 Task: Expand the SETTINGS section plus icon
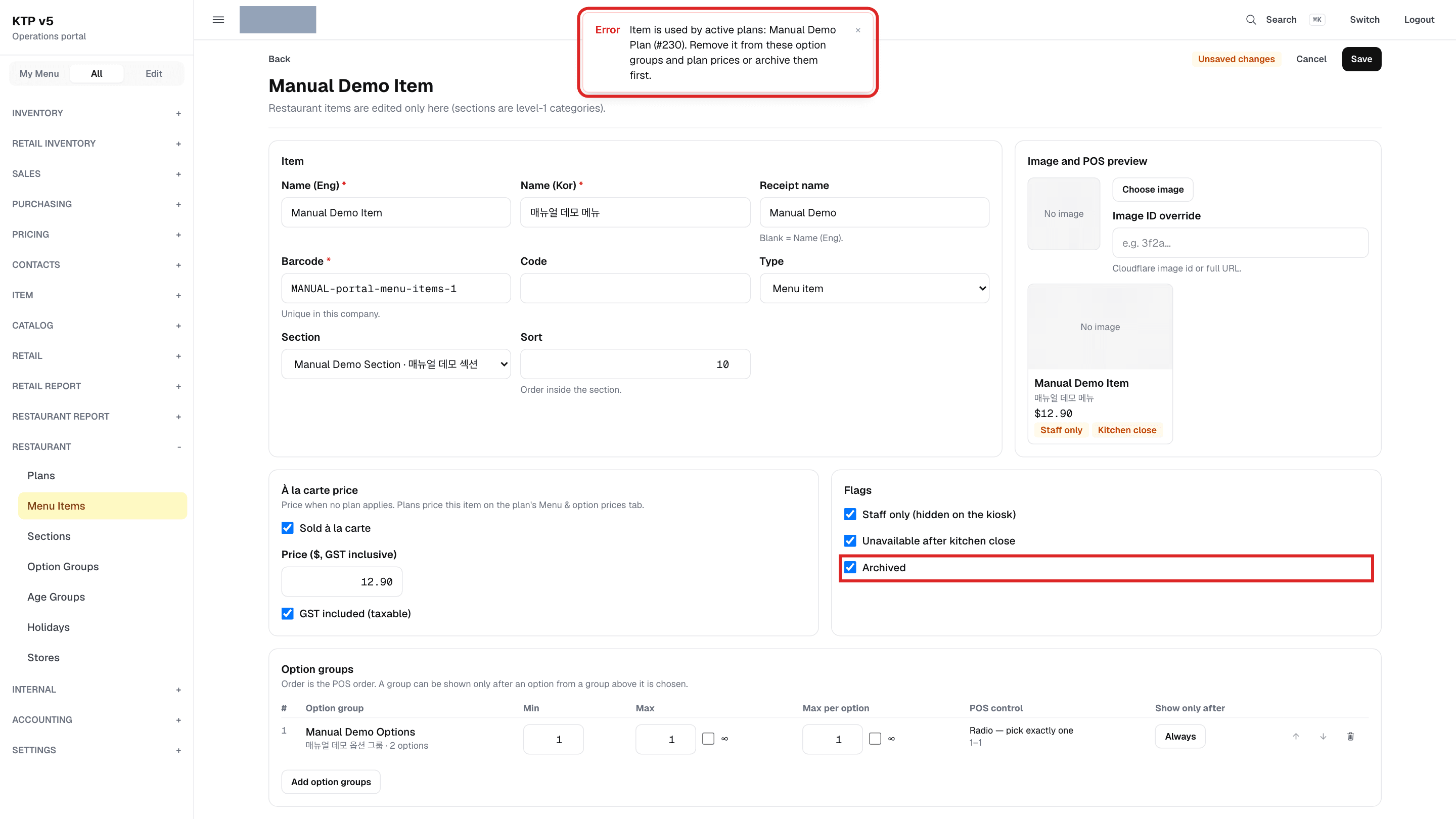click(x=178, y=751)
